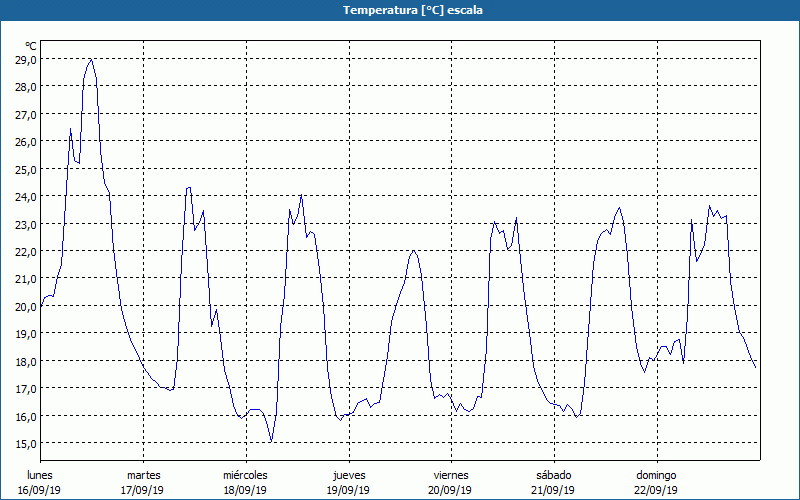The image size is (800, 500).
Task: Click the 29,0 y-axis value
Action: coord(26,60)
